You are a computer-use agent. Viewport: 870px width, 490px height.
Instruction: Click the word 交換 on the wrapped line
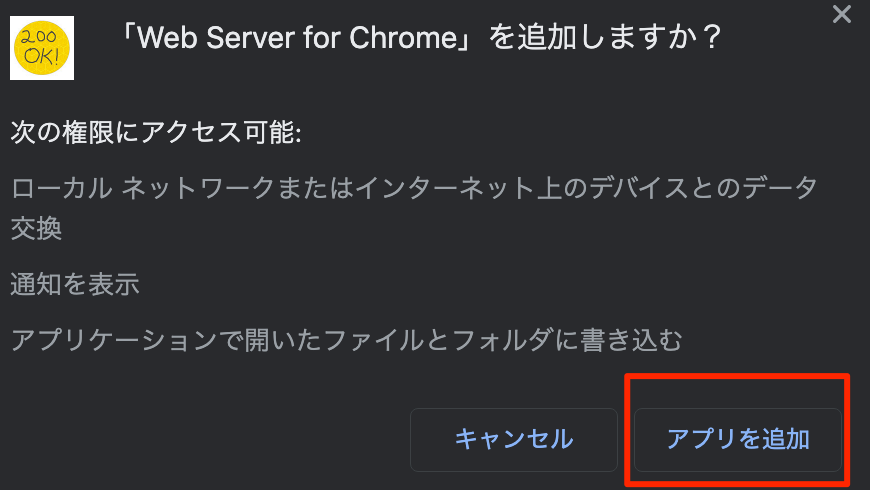coord(36,228)
